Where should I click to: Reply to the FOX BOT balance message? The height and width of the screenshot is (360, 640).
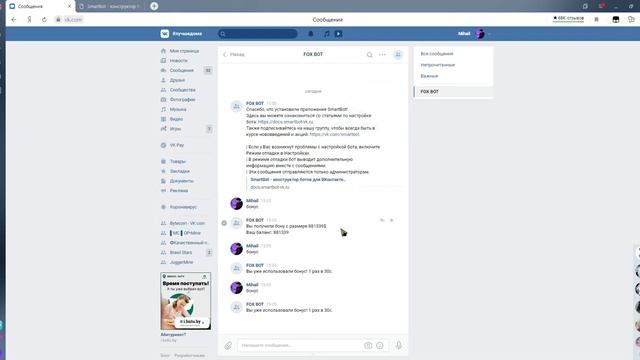(382, 220)
